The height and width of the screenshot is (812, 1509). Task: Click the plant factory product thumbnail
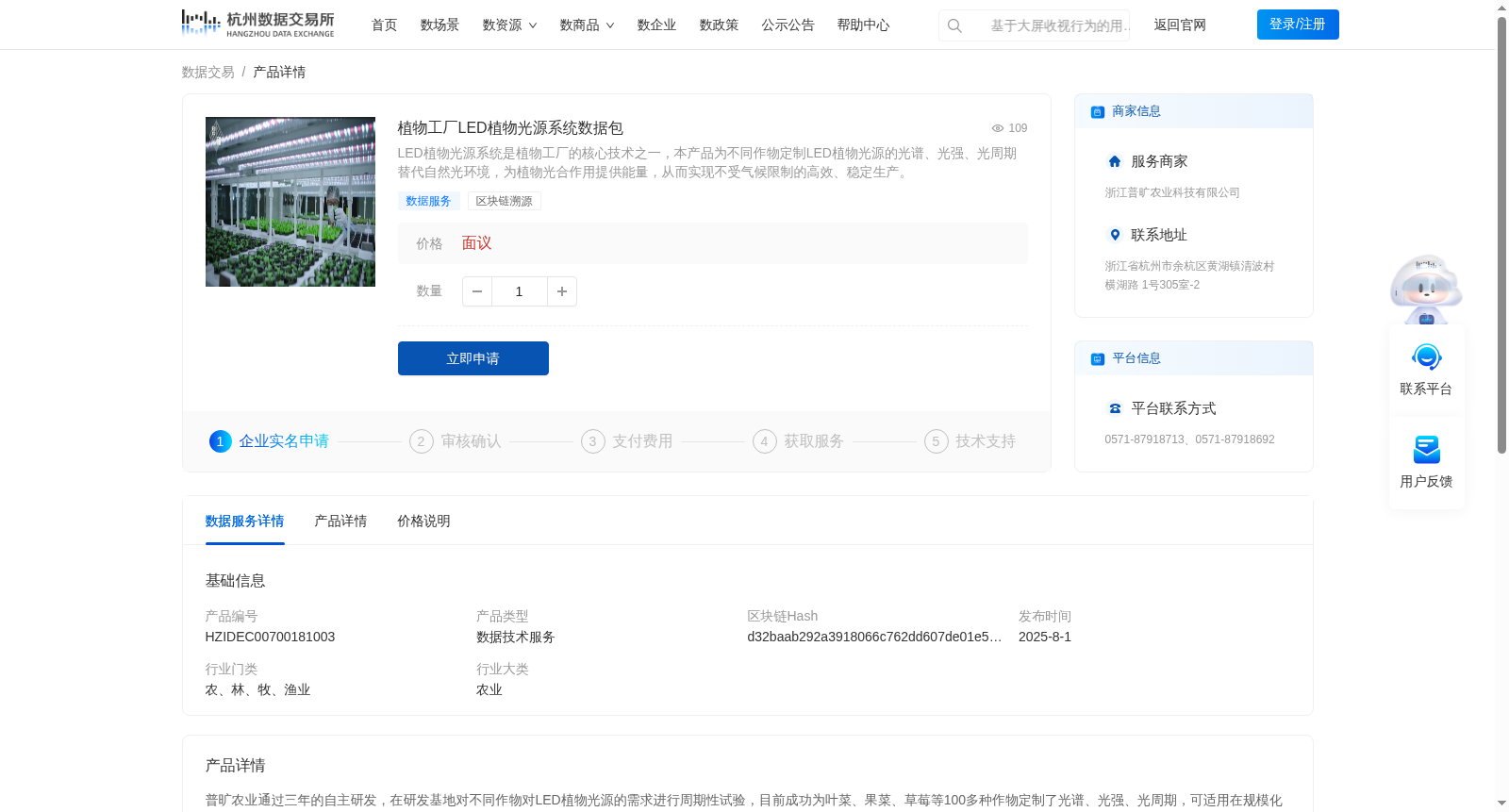290,202
